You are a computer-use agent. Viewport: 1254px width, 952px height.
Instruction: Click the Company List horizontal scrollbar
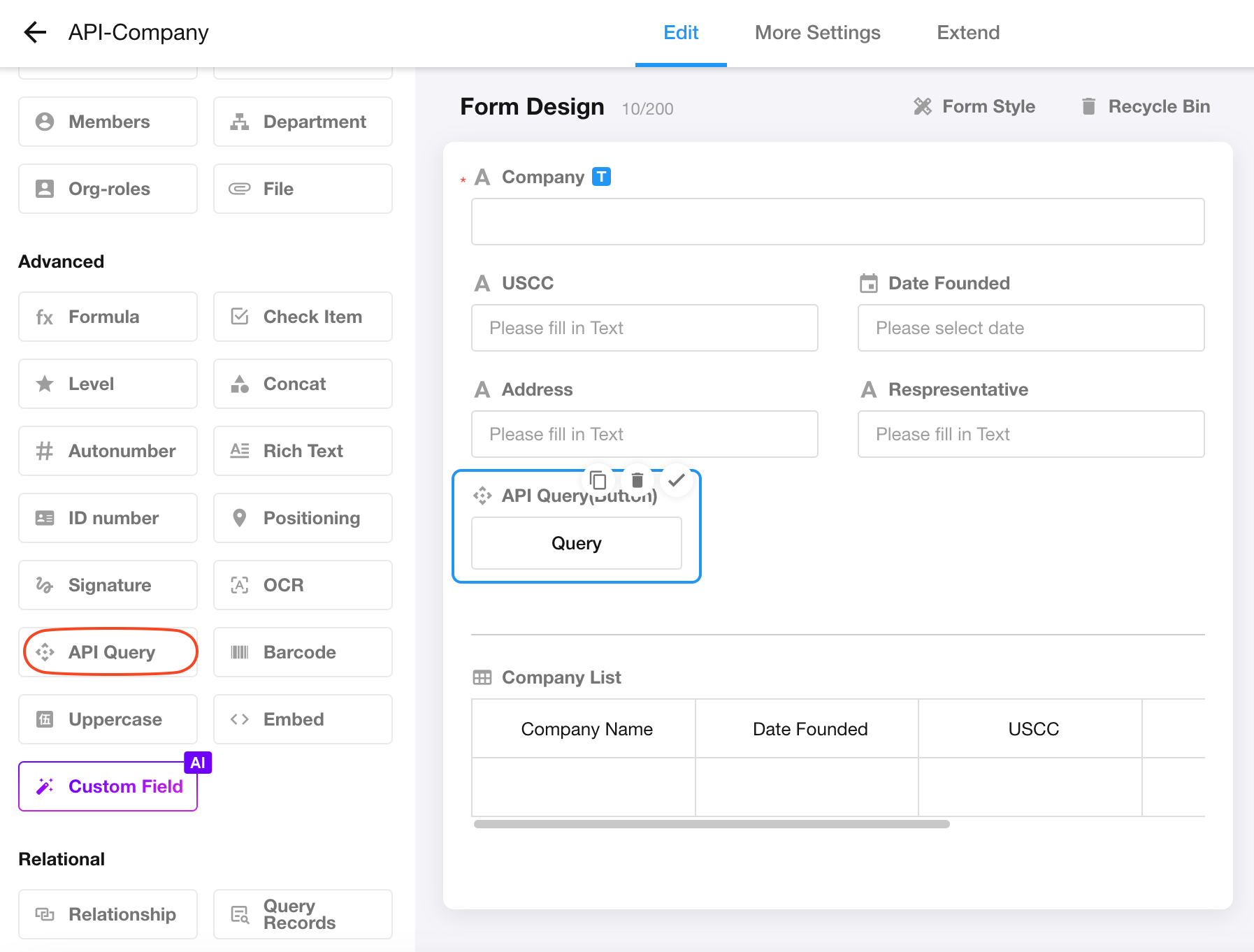[711, 824]
